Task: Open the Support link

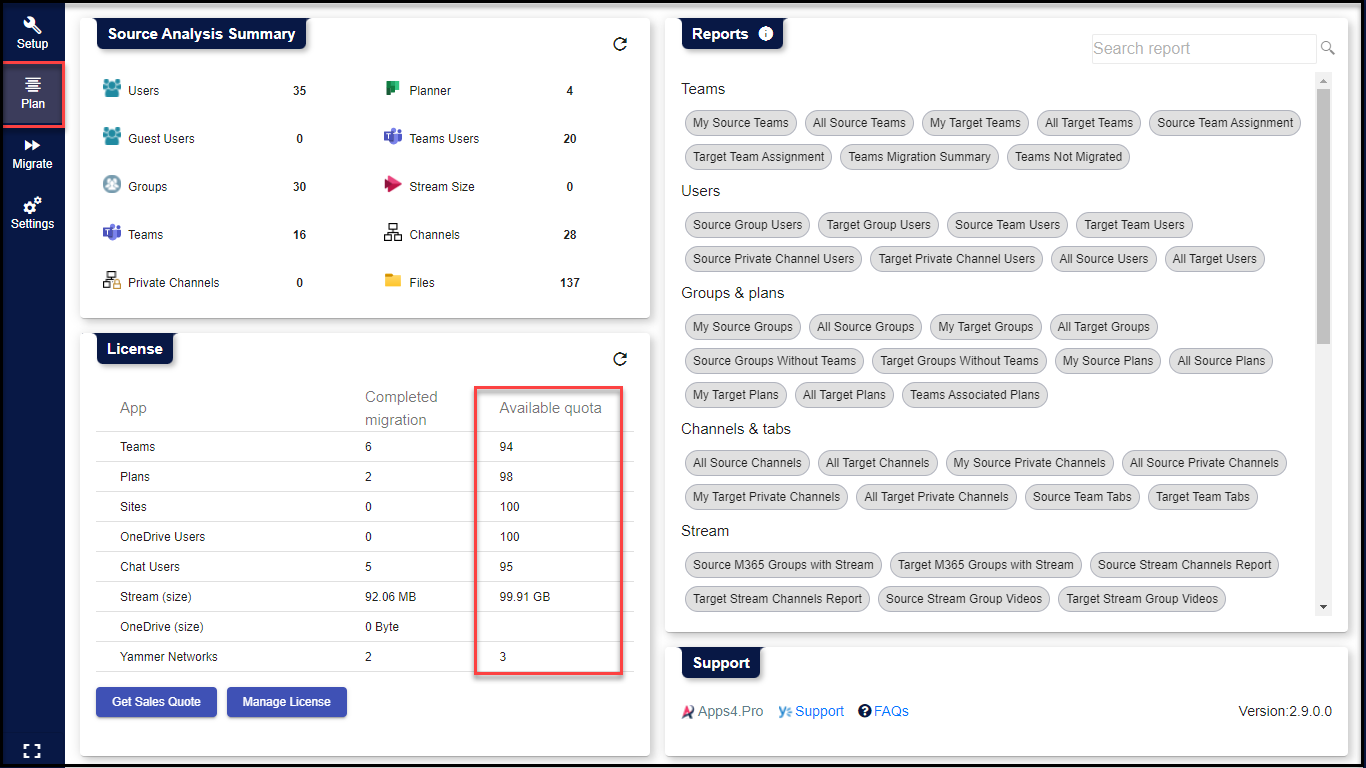Action: pyautogui.click(x=820, y=712)
